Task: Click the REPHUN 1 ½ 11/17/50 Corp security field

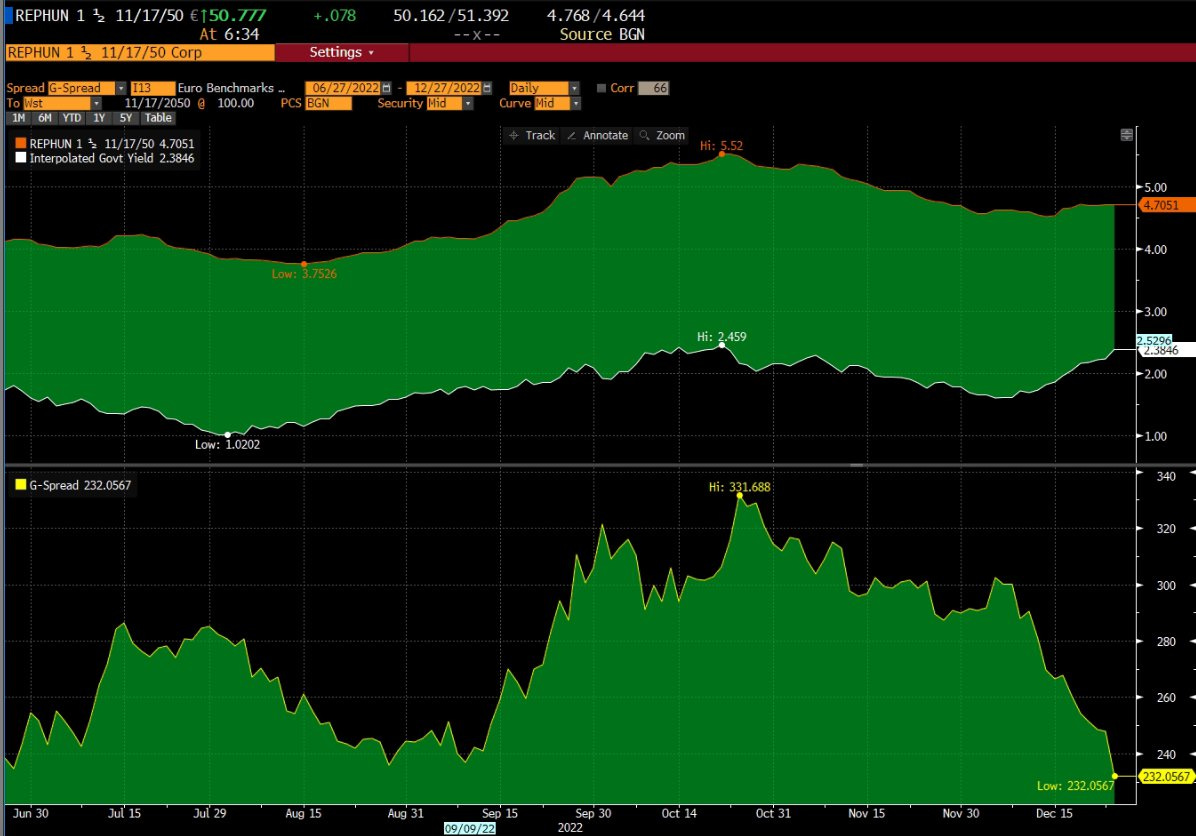Action: coord(140,53)
